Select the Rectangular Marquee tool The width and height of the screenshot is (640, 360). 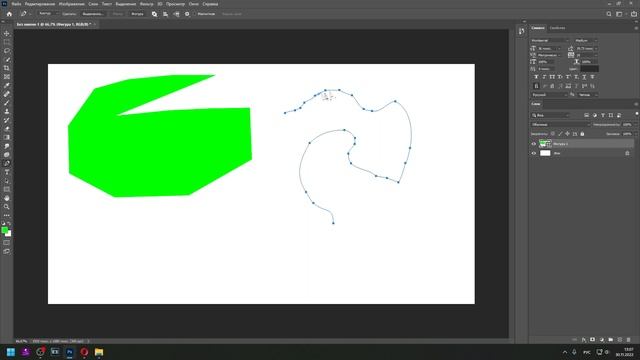point(7,42)
